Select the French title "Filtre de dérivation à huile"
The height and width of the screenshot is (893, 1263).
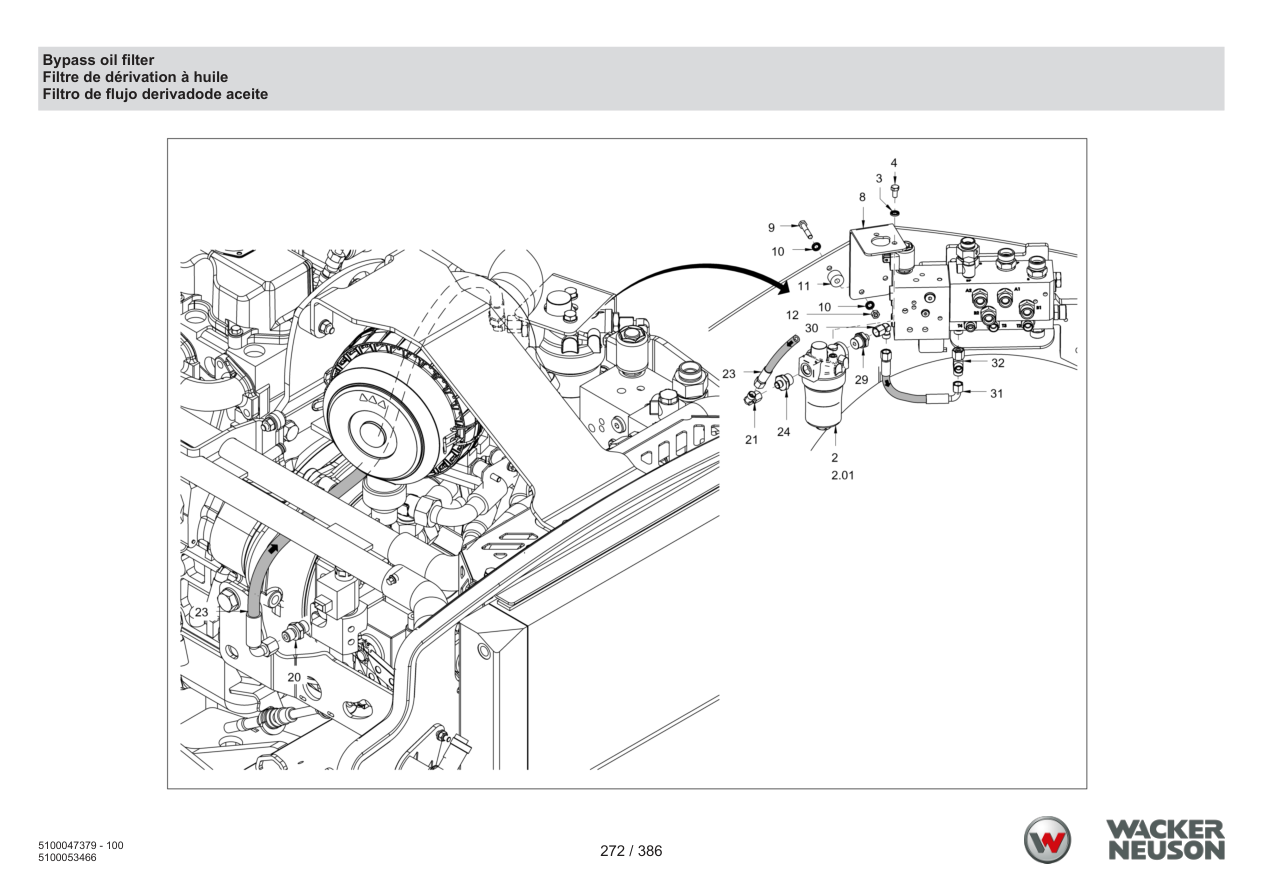point(135,77)
